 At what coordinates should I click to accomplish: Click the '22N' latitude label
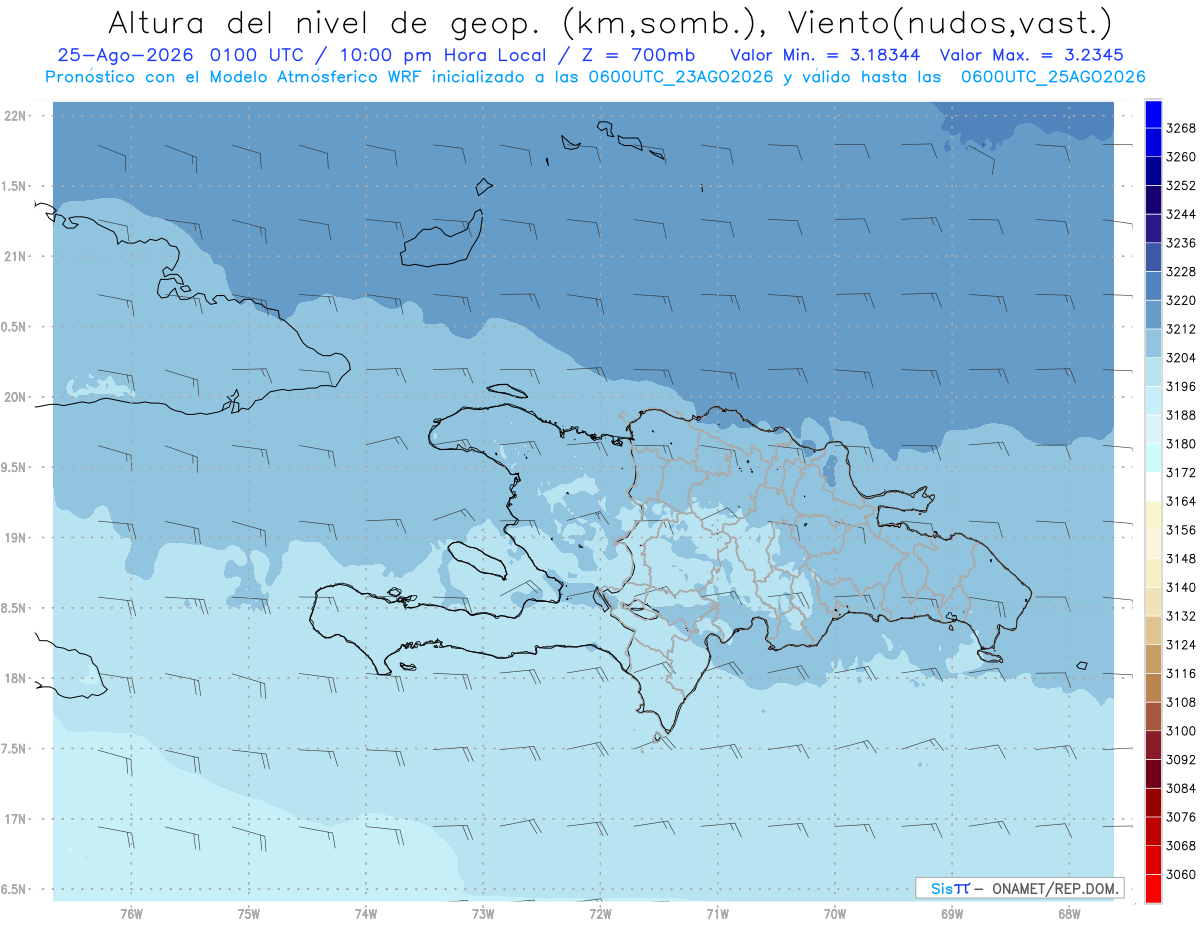pyautogui.click(x=17, y=116)
